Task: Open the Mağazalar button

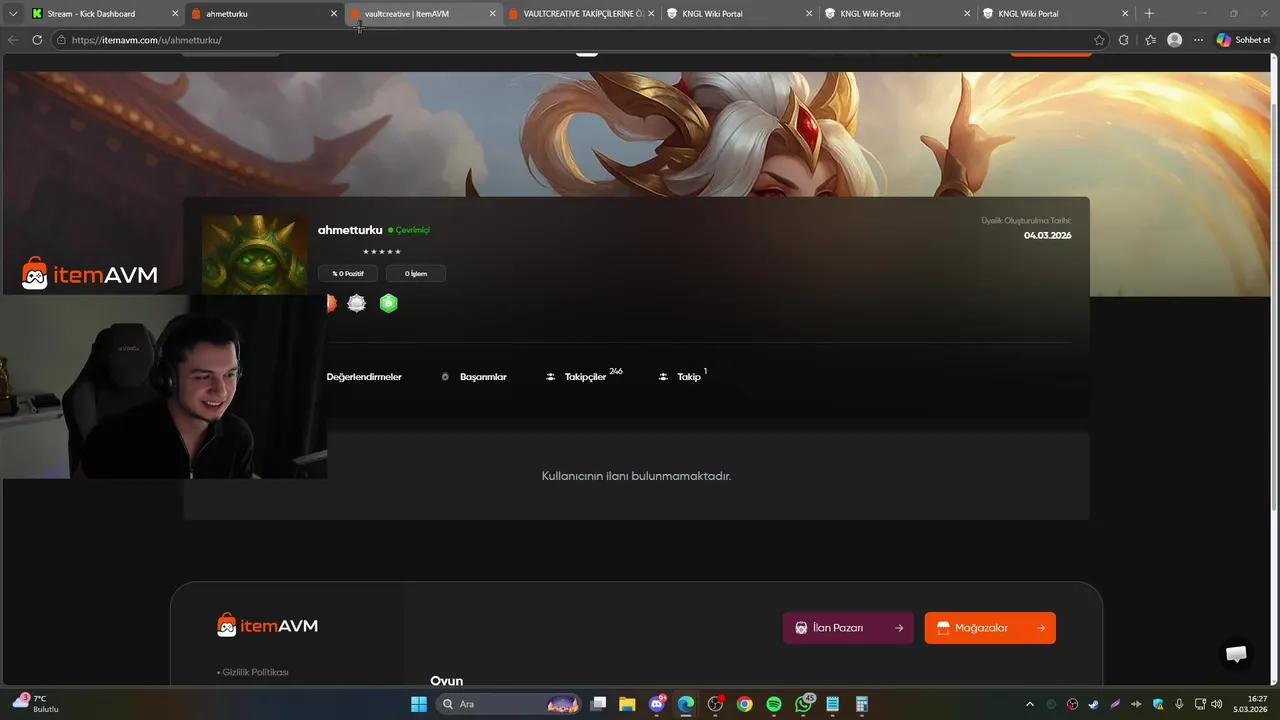Action: tap(990, 628)
